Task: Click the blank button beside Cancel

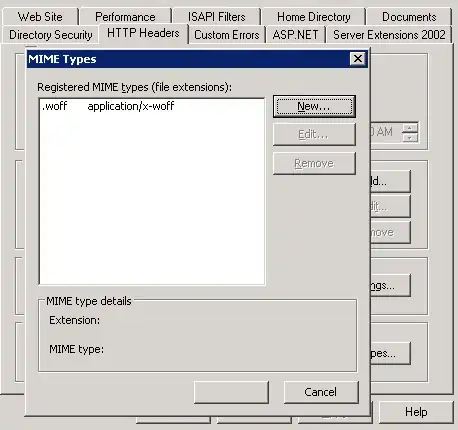Action: point(231,392)
